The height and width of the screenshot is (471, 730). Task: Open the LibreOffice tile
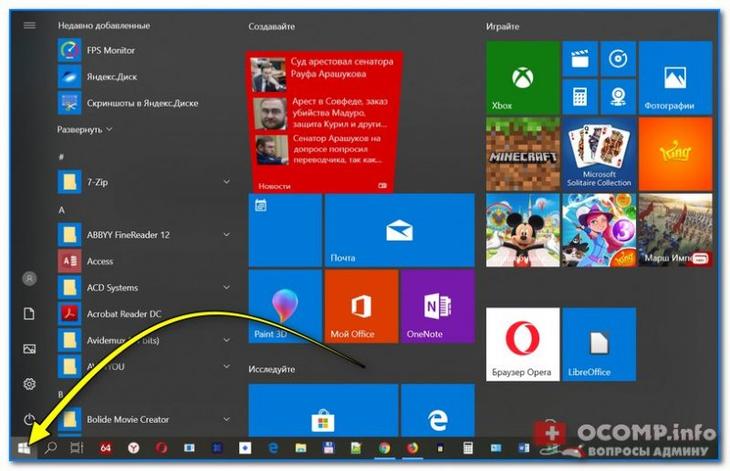599,344
